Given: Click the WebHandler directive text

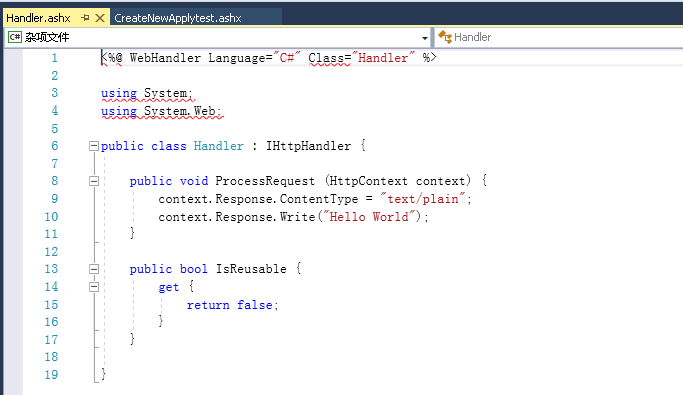Looking at the screenshot, I should pyautogui.click(x=165, y=58).
